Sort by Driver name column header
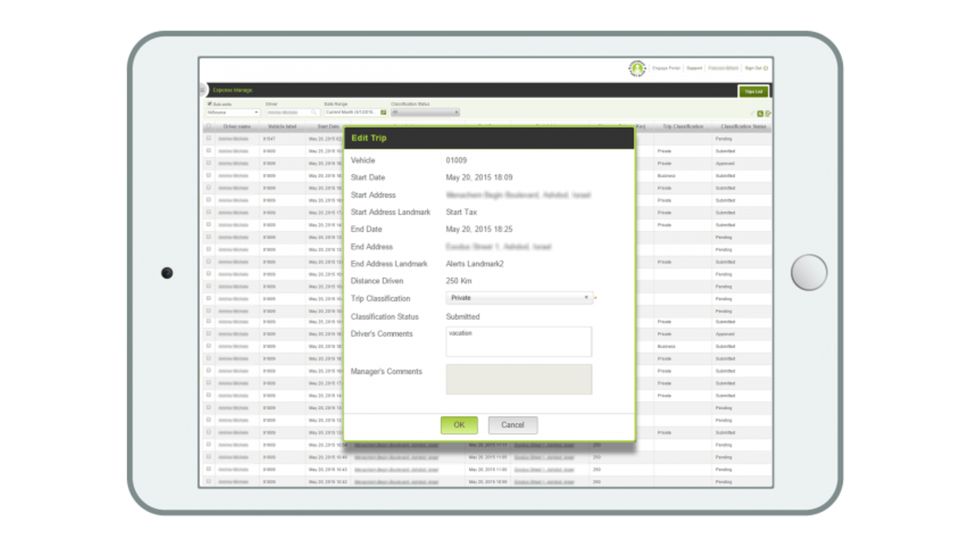 tap(237, 126)
